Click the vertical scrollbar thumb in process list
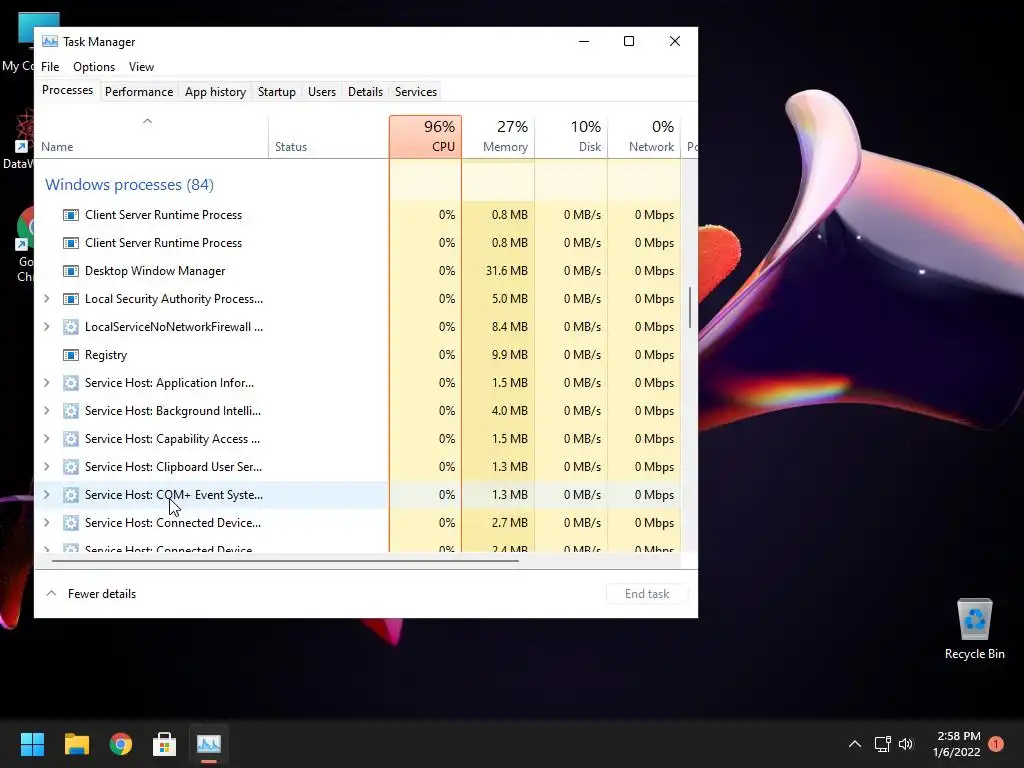 690,307
